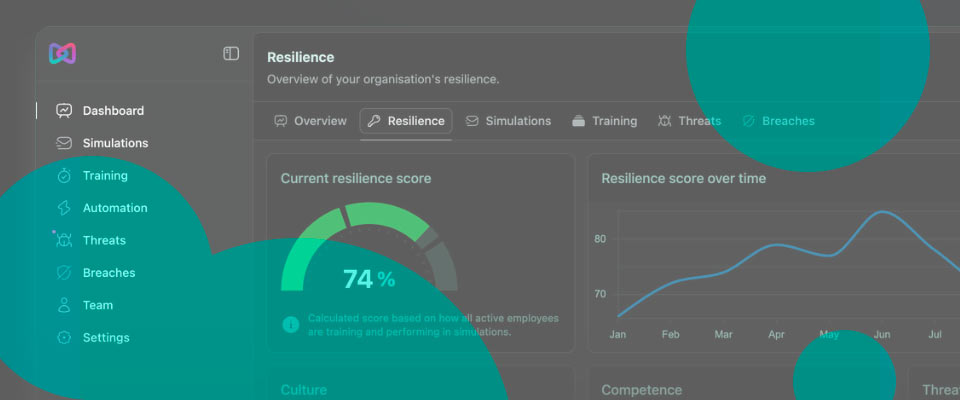Click the '70' y-axis value
The image size is (960, 400).
[600, 294]
